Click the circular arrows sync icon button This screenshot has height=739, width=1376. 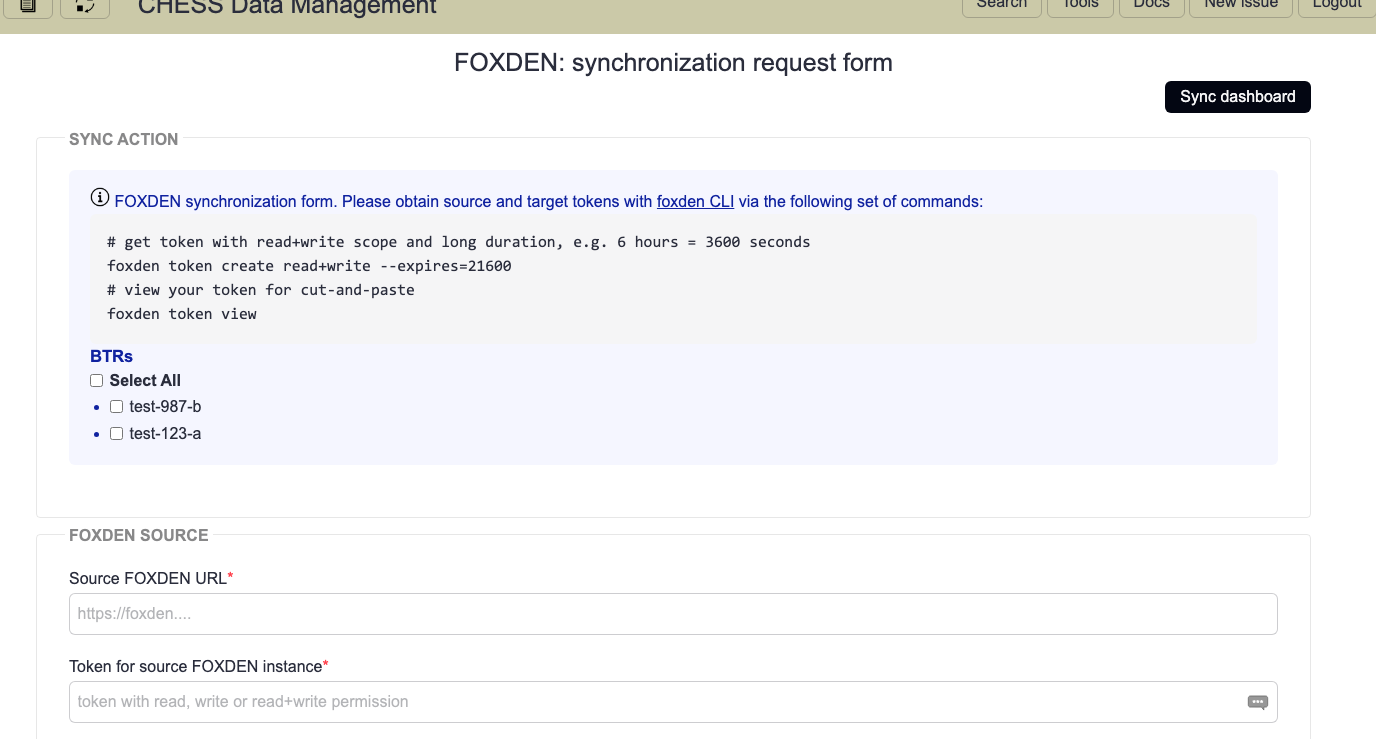(85, 7)
